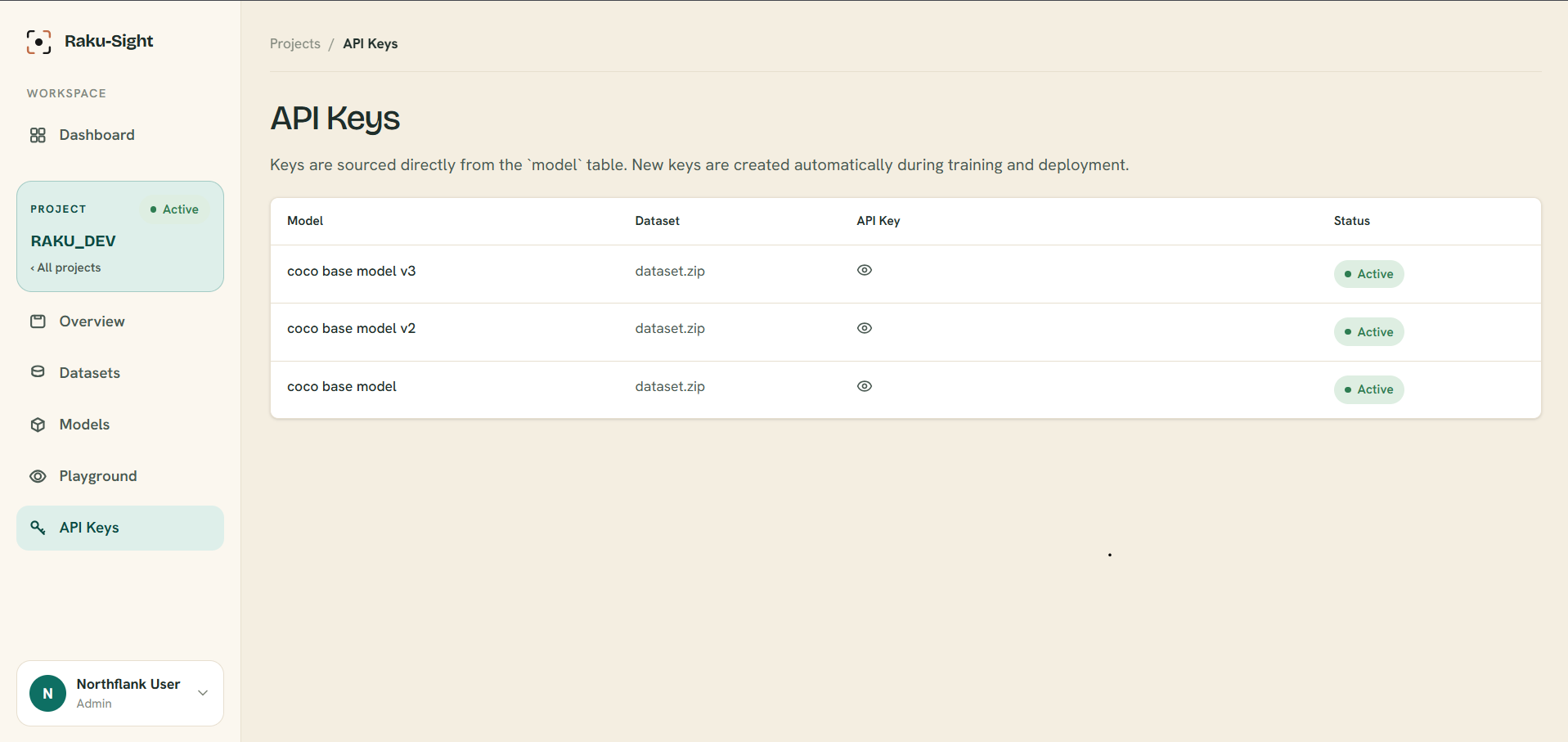Click the Raku-Sight logo icon
Image resolution: width=1568 pixels, height=742 pixels.
(38, 42)
